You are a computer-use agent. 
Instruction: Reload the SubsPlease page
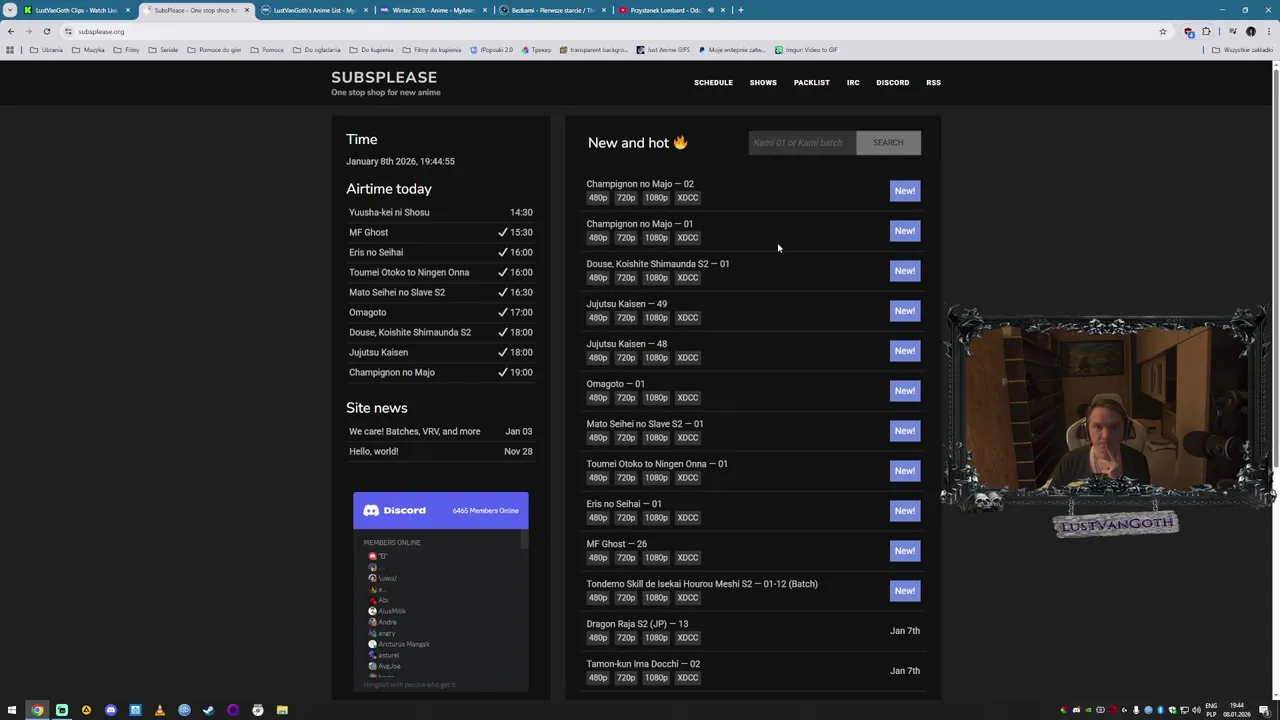pos(46,31)
